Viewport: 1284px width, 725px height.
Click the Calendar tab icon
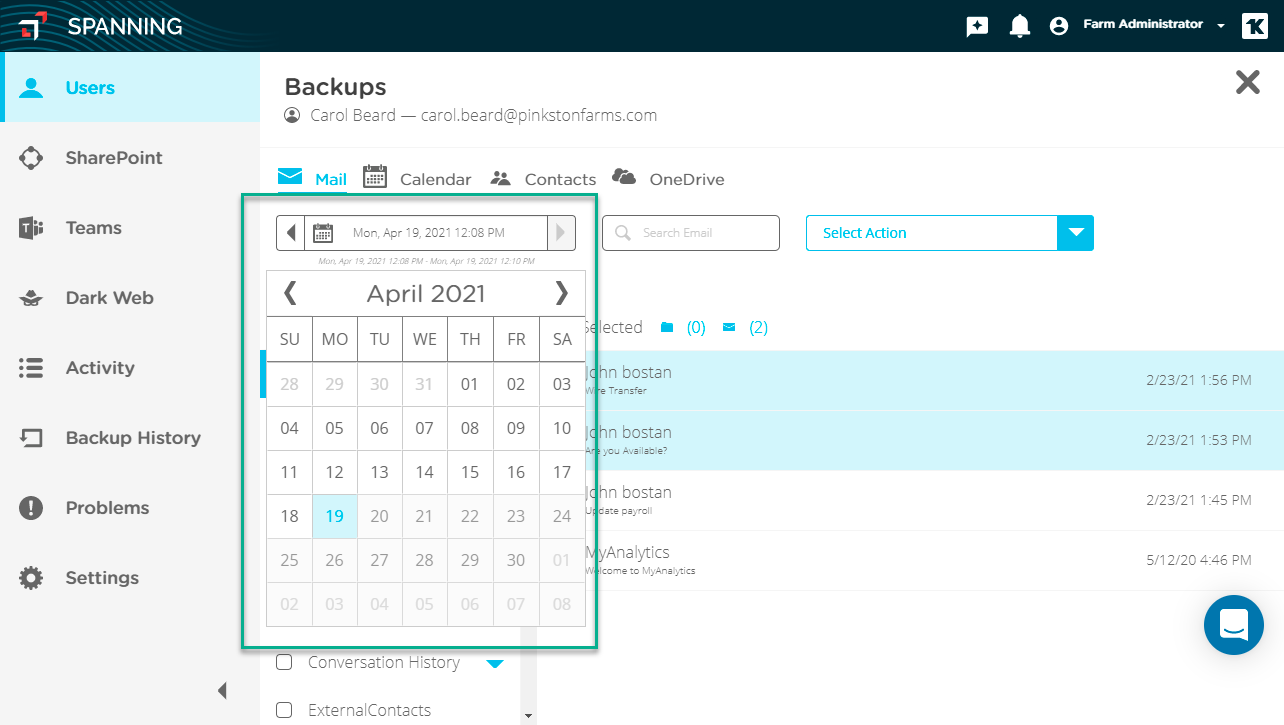(x=375, y=176)
